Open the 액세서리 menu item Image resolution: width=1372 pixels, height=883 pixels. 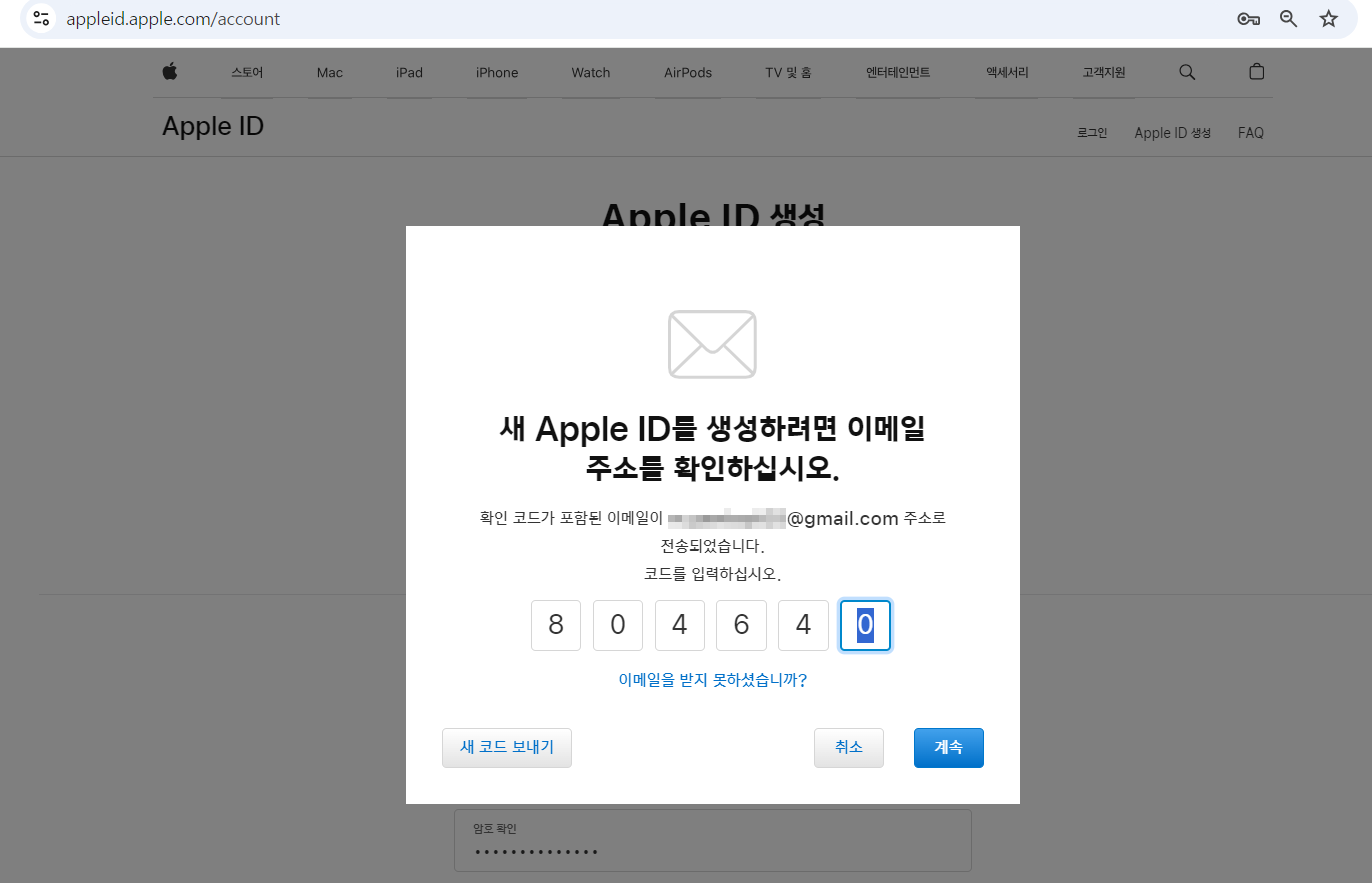coord(1007,72)
